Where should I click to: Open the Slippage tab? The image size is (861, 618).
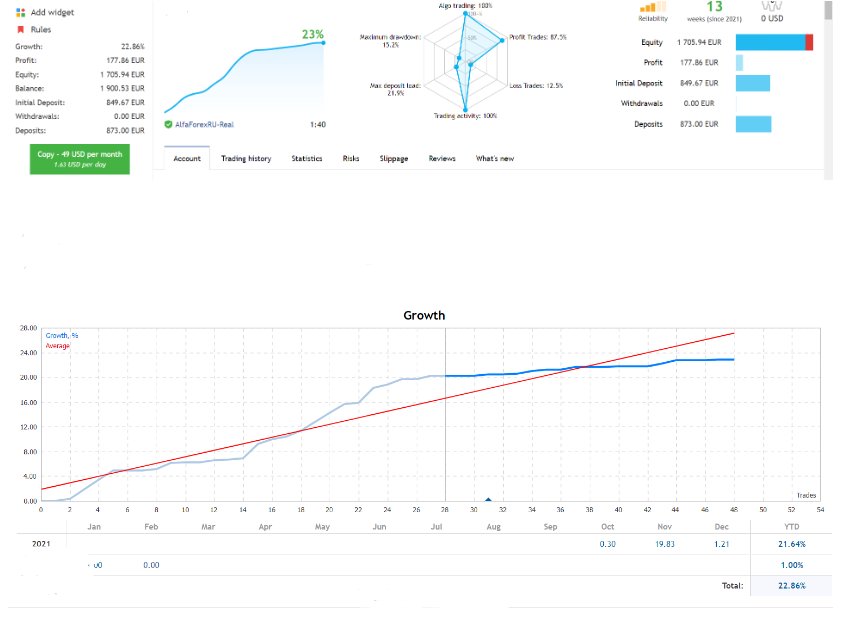pyautogui.click(x=394, y=158)
